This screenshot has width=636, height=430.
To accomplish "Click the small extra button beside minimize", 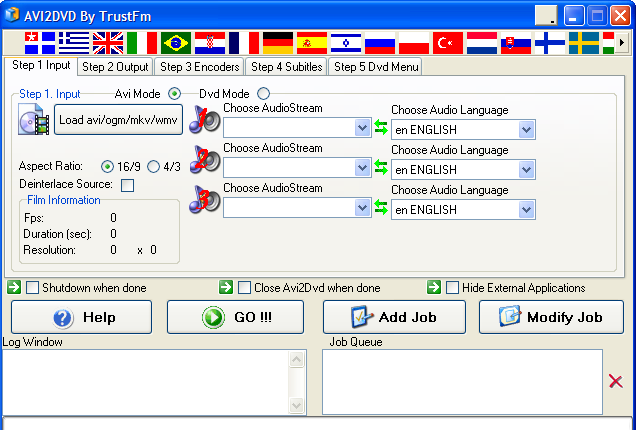I will 546,16.
